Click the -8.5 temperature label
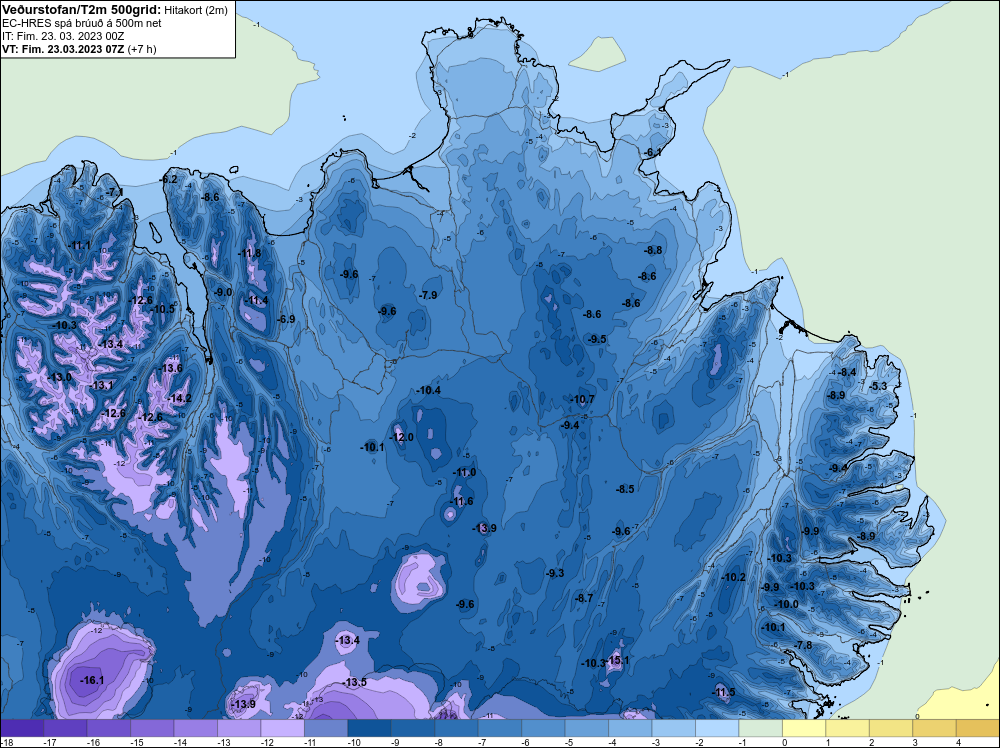Image resolution: width=1000 pixels, height=748 pixels. pos(625,489)
